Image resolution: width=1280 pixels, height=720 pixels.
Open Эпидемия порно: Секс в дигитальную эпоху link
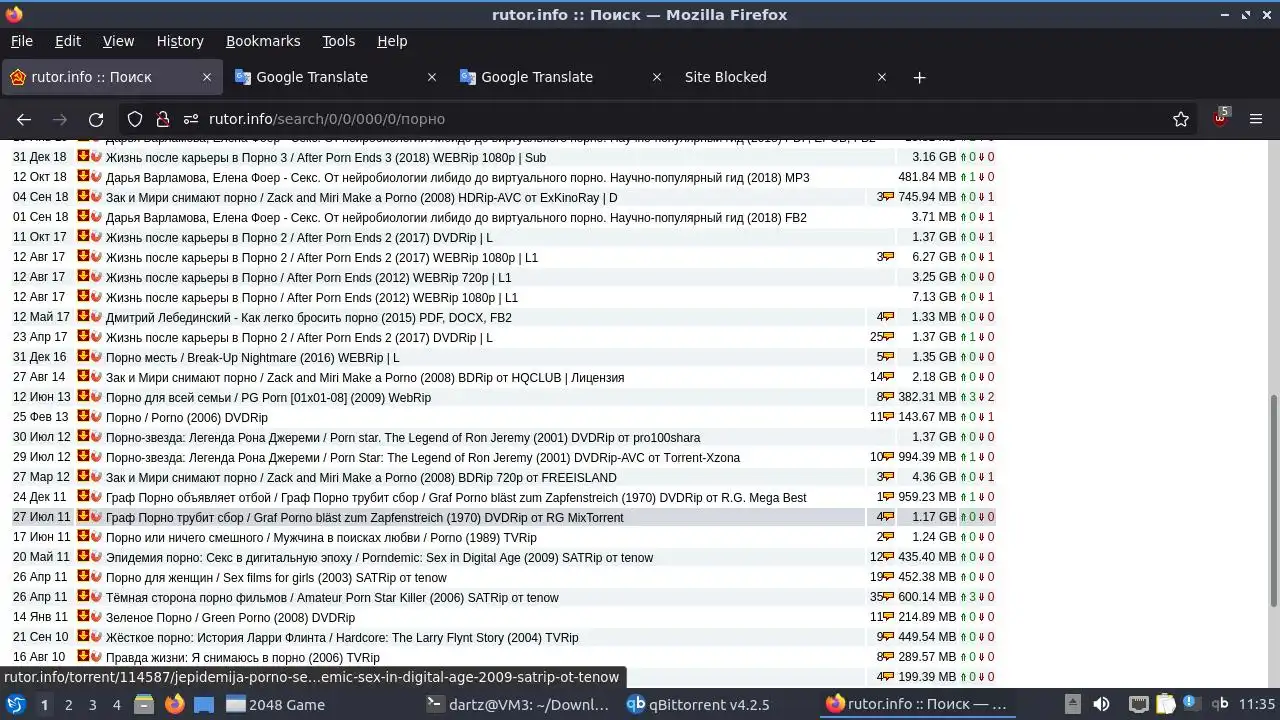[x=379, y=558]
